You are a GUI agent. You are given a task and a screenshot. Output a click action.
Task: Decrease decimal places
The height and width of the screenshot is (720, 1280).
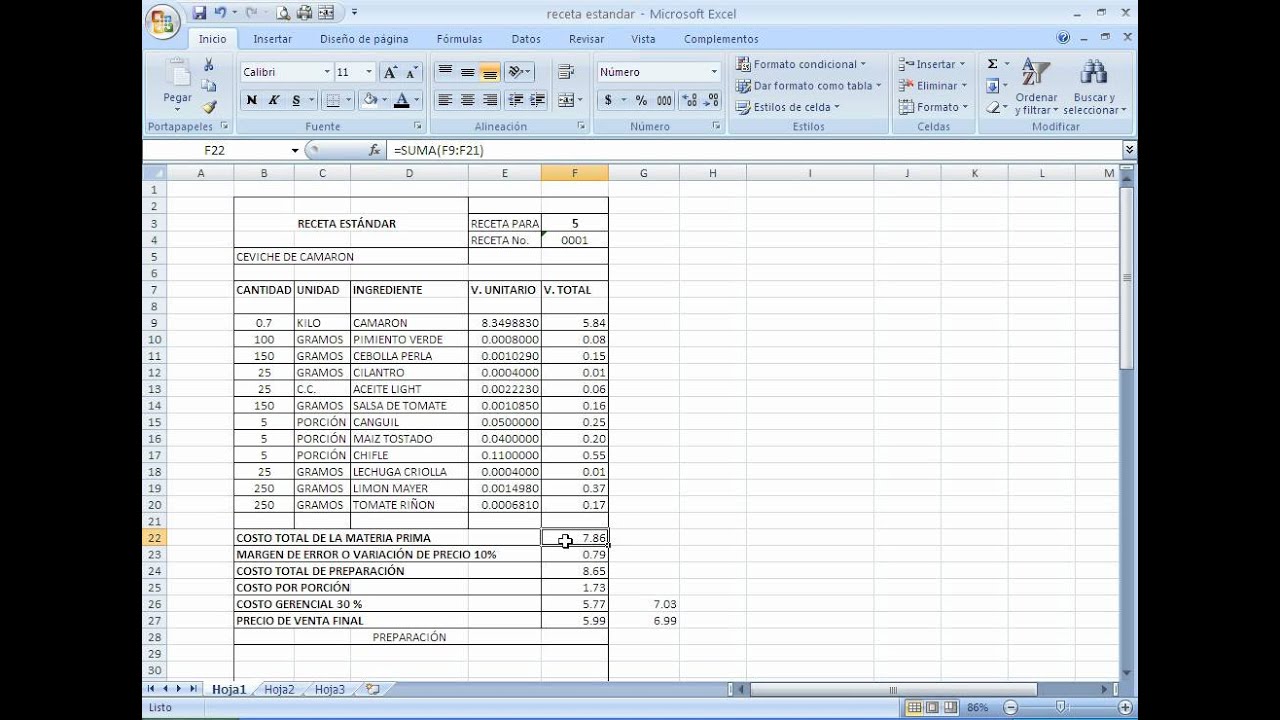coord(711,100)
